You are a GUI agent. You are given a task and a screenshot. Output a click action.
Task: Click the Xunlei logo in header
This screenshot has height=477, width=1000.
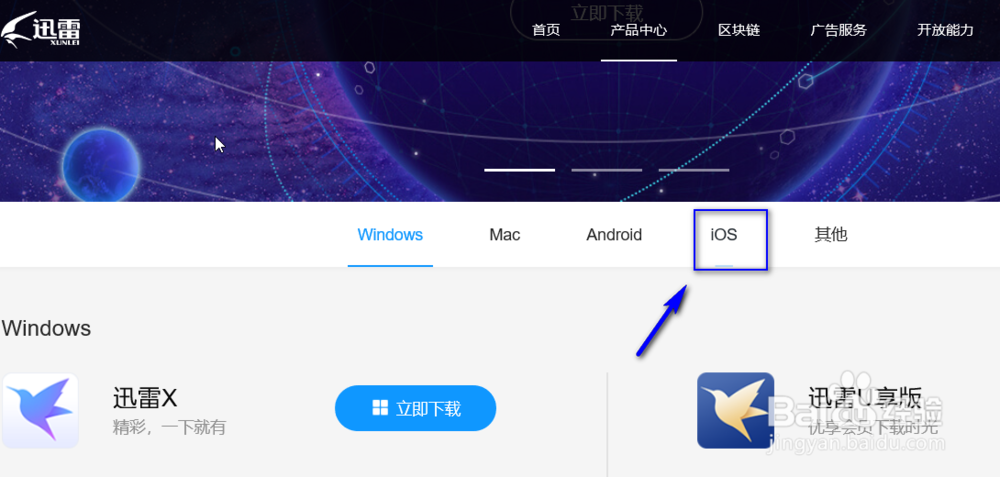click(40, 29)
